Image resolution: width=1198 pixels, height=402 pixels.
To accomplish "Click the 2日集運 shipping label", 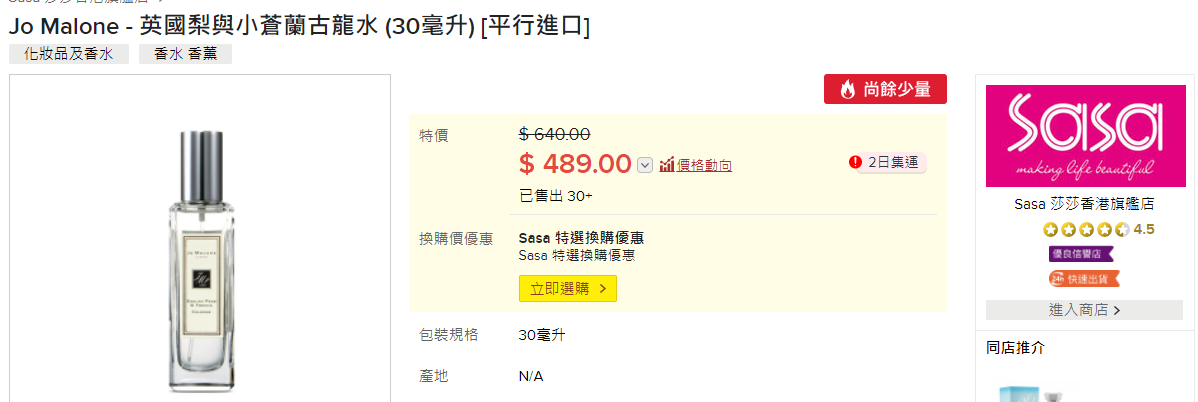I will [x=893, y=162].
